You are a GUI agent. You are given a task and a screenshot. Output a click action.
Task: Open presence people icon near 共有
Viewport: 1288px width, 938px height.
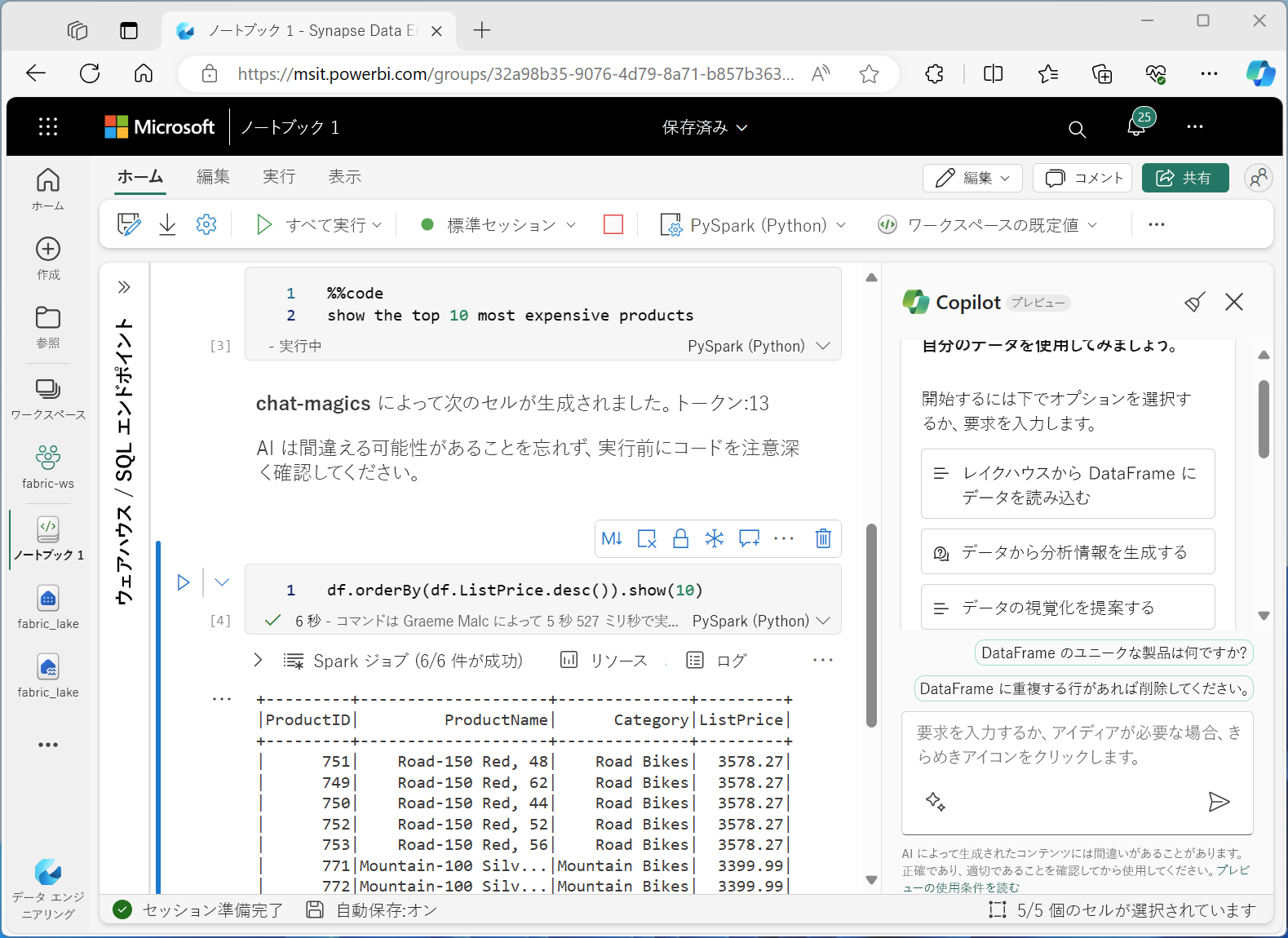point(1259,178)
